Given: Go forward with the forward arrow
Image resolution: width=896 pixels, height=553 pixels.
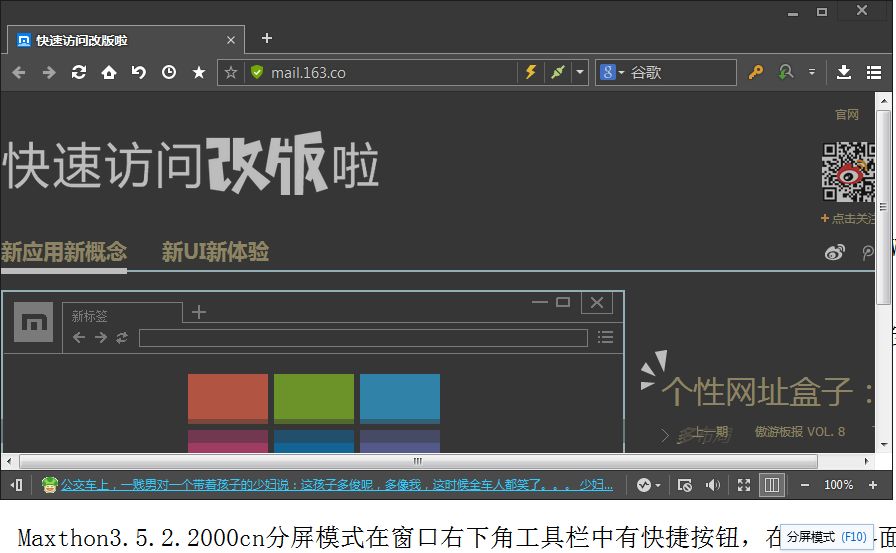Looking at the screenshot, I should point(49,73).
